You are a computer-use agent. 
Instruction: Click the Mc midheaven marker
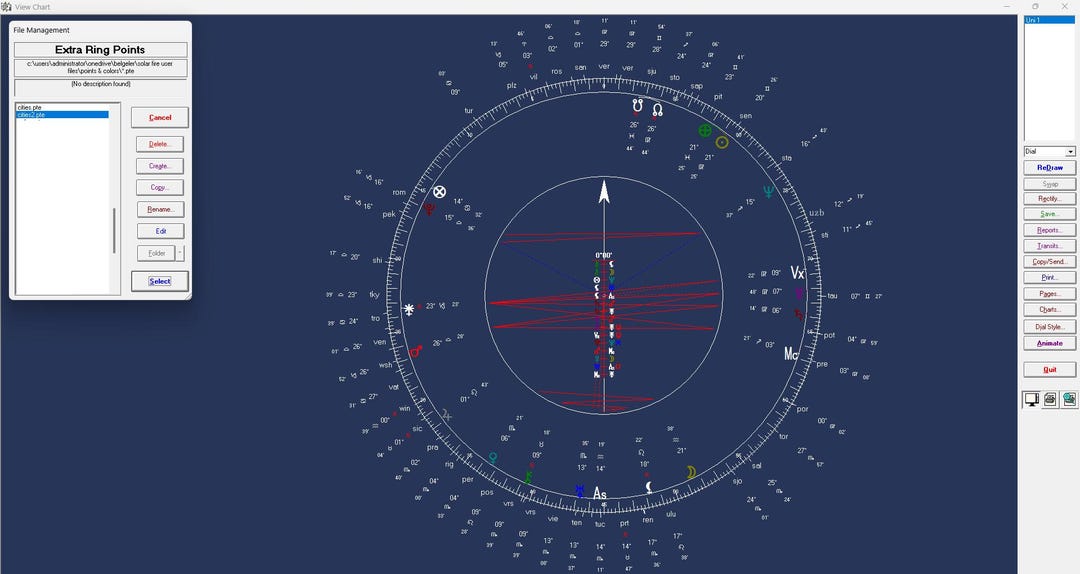click(791, 354)
